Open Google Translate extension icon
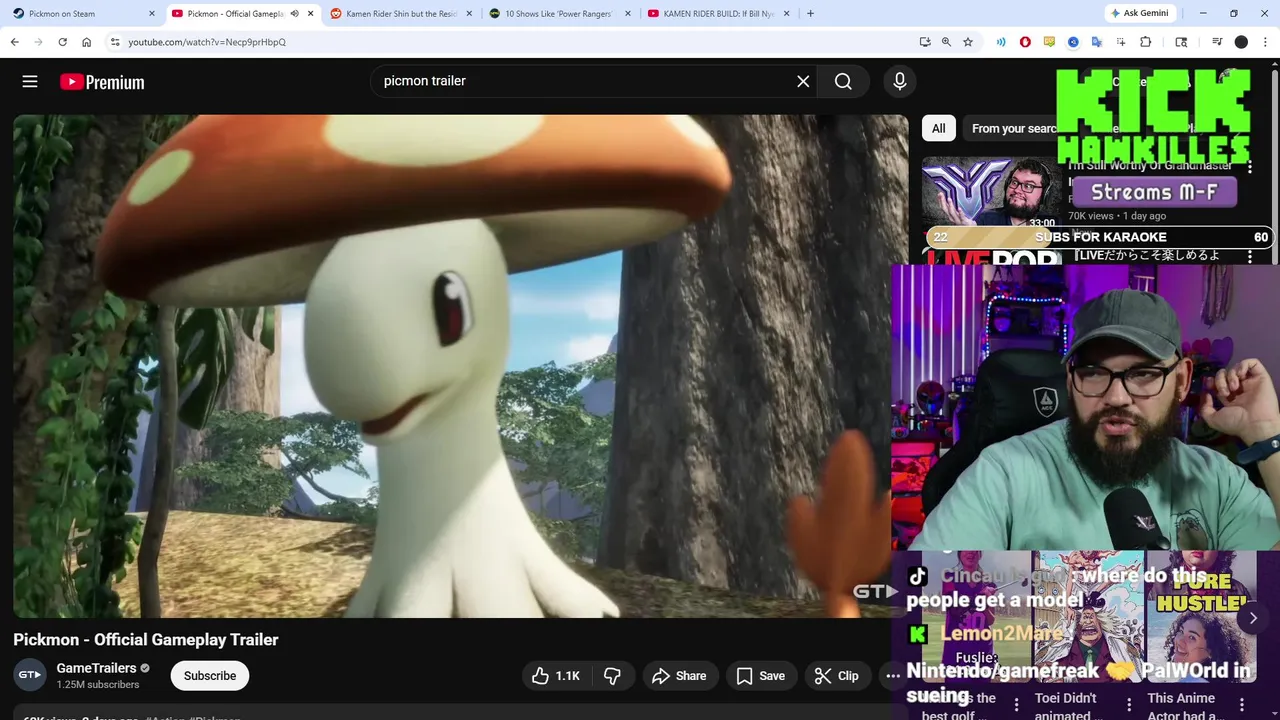Image resolution: width=1280 pixels, height=720 pixels. pos(1097,42)
